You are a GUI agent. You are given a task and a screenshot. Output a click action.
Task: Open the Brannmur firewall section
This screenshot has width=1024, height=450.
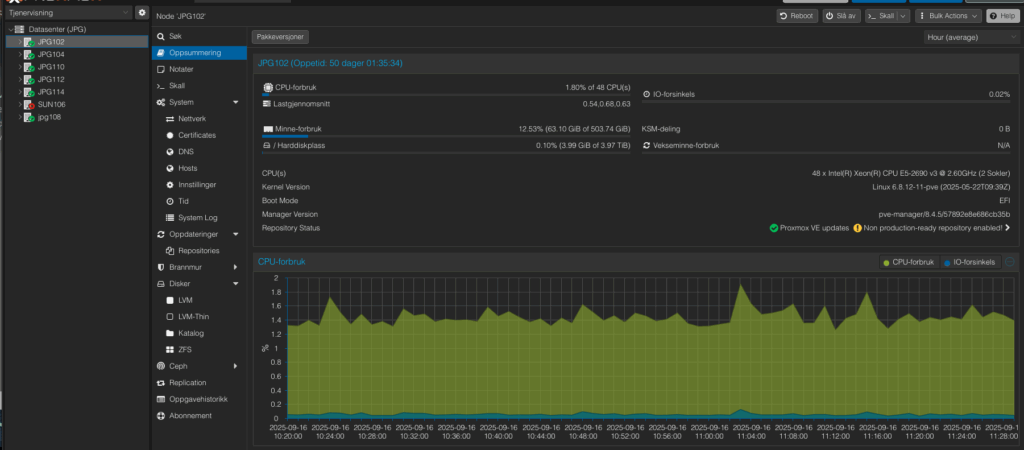(187, 267)
